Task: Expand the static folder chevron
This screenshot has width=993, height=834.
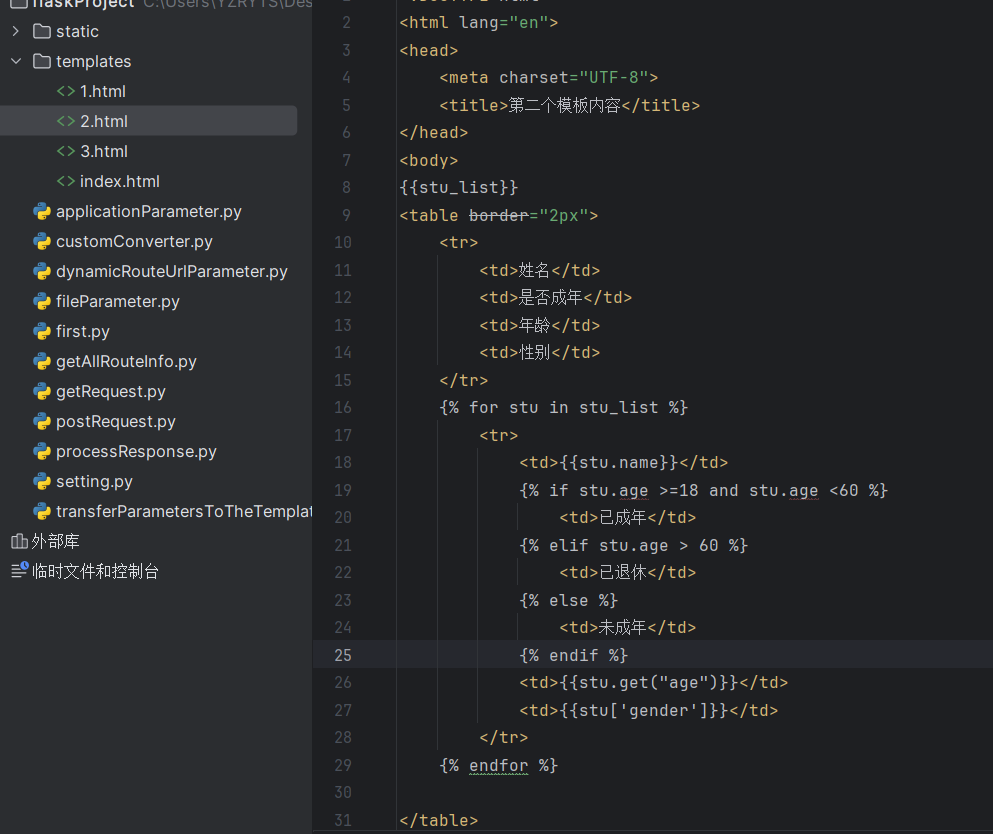Action: [x=16, y=31]
